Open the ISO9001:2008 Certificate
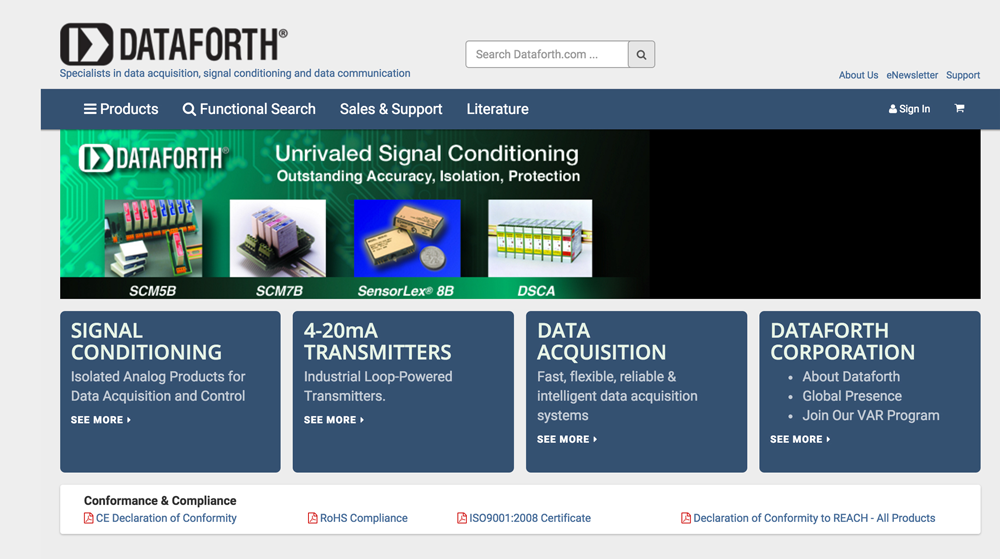The width and height of the screenshot is (1000, 559). point(530,518)
